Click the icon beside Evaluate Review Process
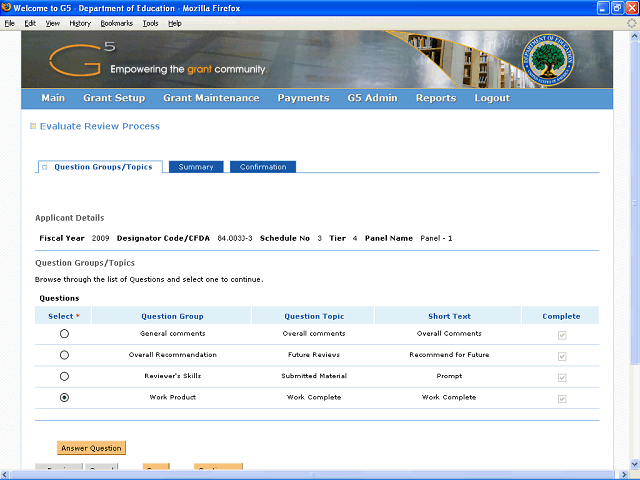The height and width of the screenshot is (480, 640). (x=33, y=126)
